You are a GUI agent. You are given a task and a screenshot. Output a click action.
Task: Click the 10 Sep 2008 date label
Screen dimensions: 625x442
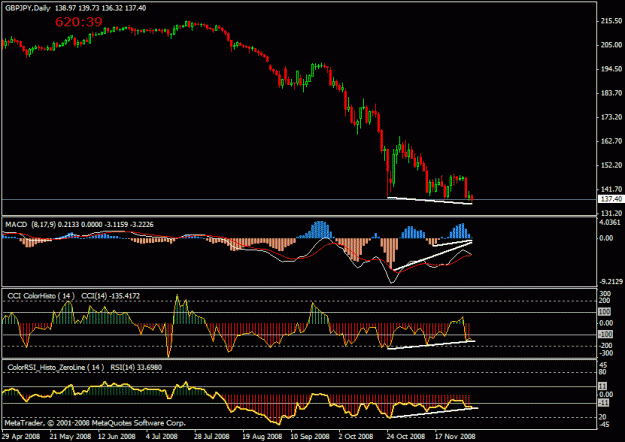[x=310, y=436]
